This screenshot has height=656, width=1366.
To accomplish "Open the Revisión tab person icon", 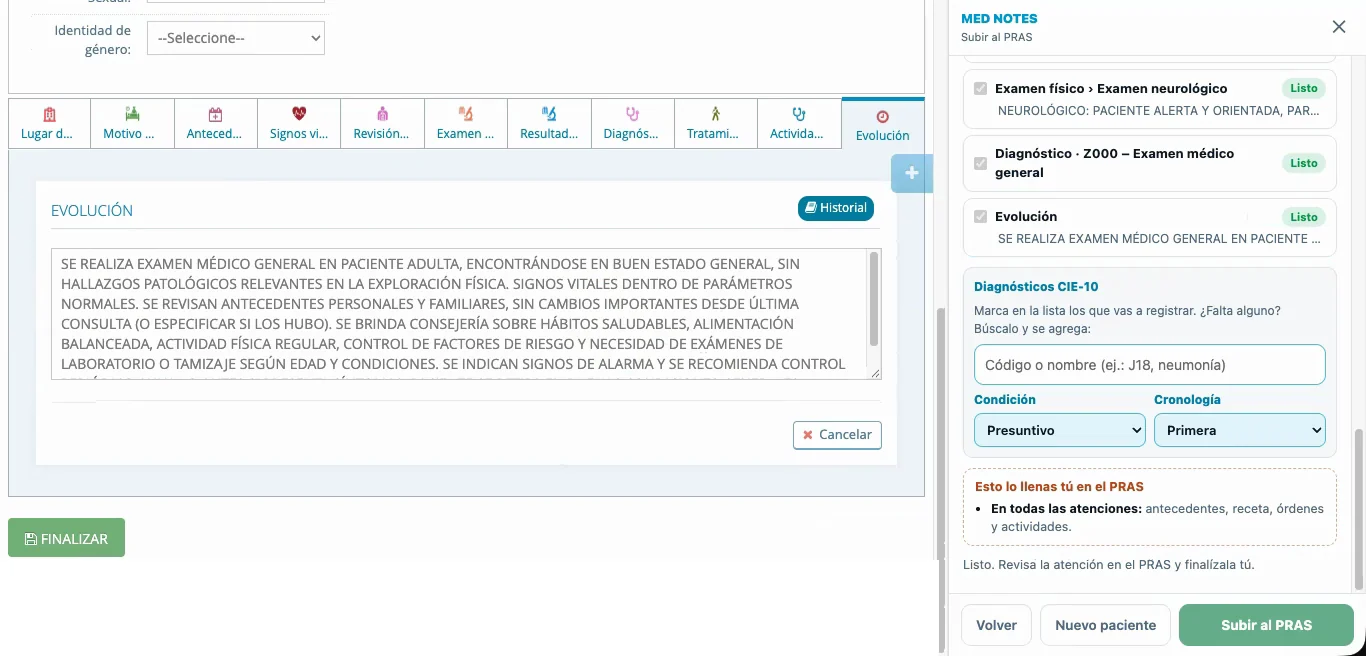I will (382, 114).
